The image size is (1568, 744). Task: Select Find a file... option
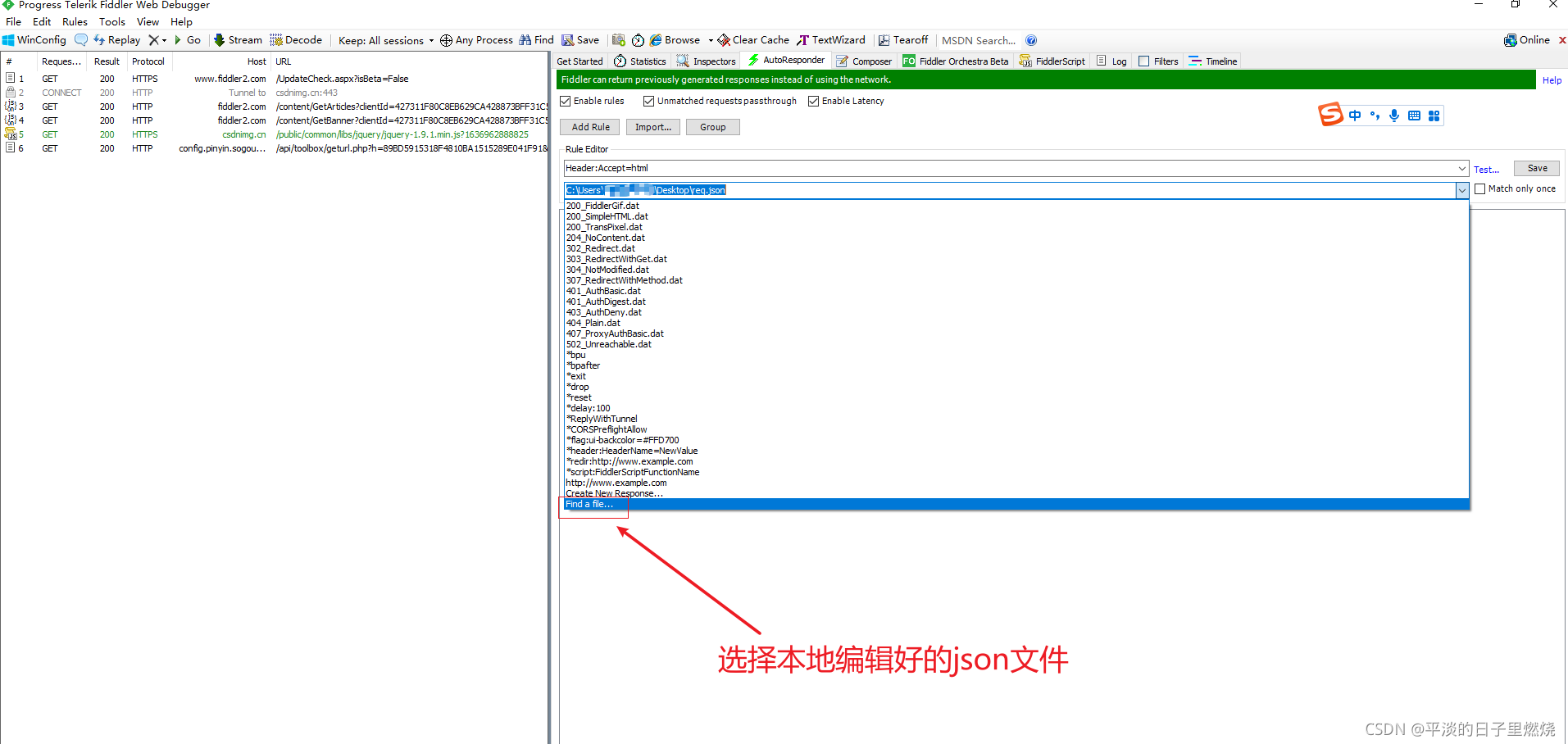point(1016,504)
